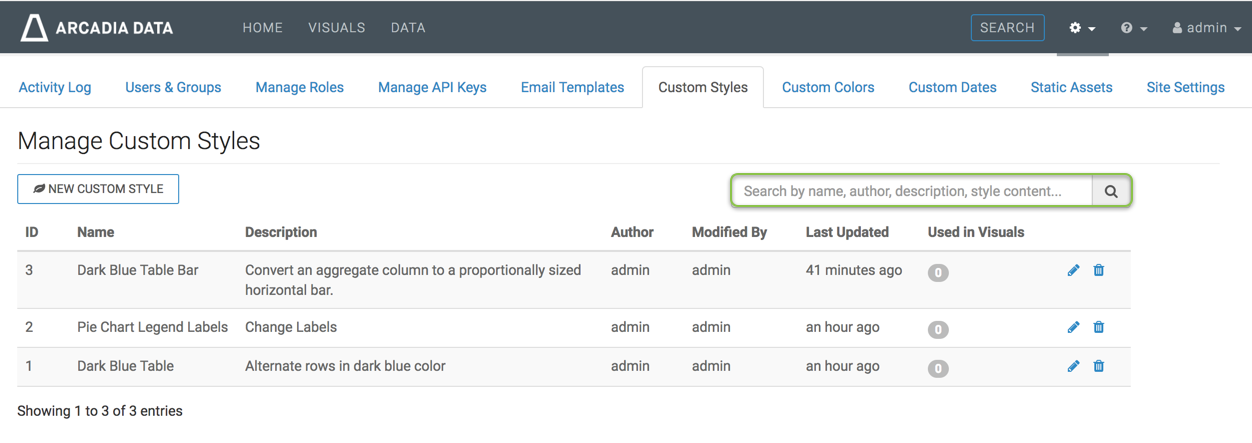The height and width of the screenshot is (443, 1252).
Task: Go to the Static Assets tab
Action: (x=1071, y=87)
